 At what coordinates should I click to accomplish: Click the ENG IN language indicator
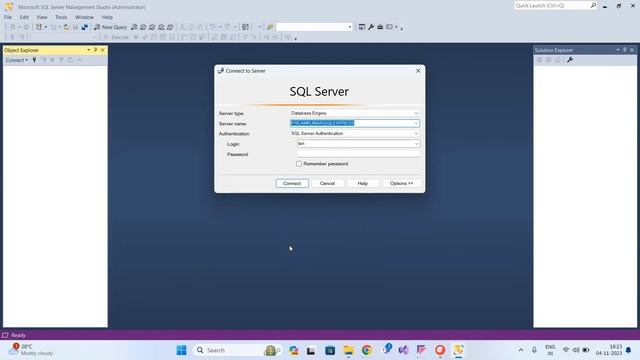click(x=550, y=350)
